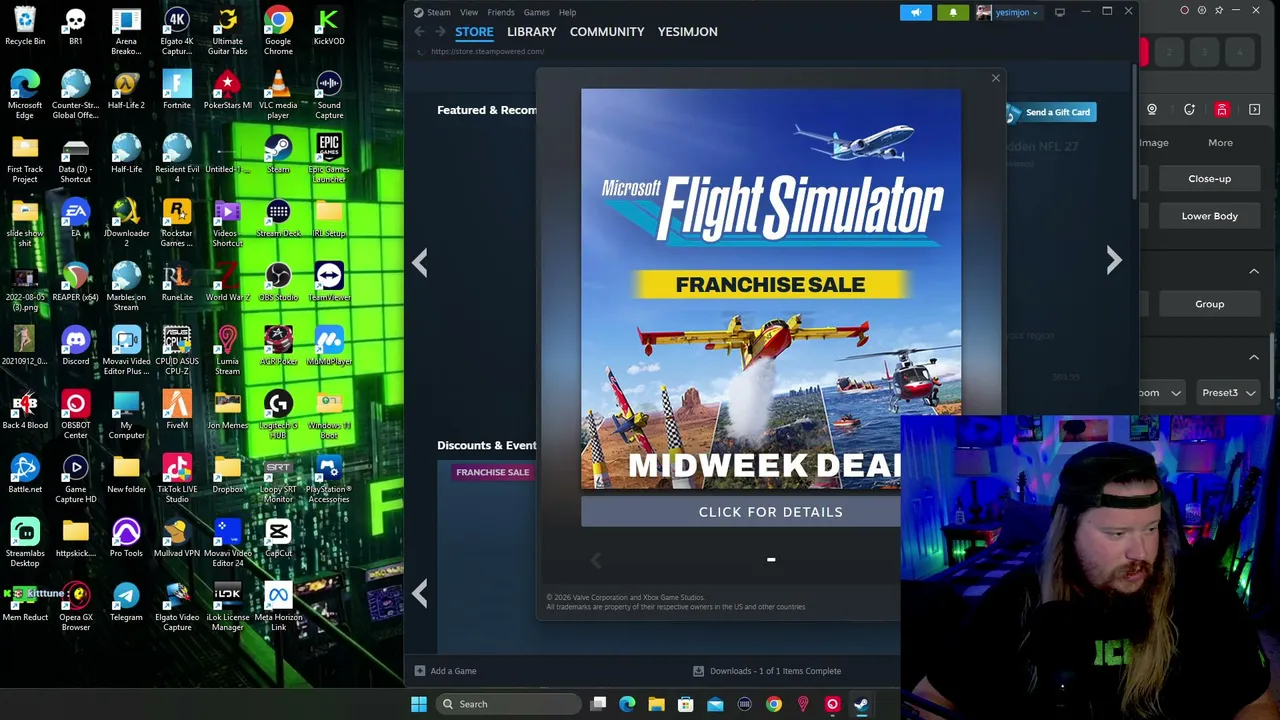The image size is (1280, 720).
Task: Open the Friends menu in Steam
Action: [501, 12]
